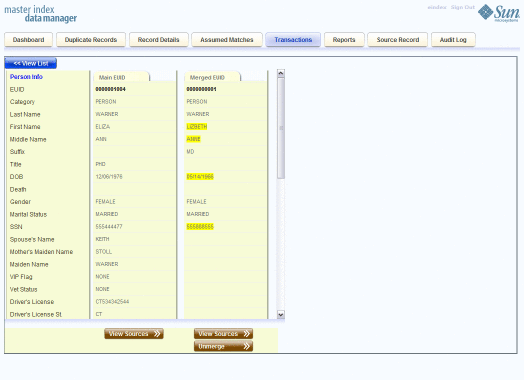Click the Unmerge button
Image resolution: width=524 pixels, height=380 pixels.
[x=223, y=346]
